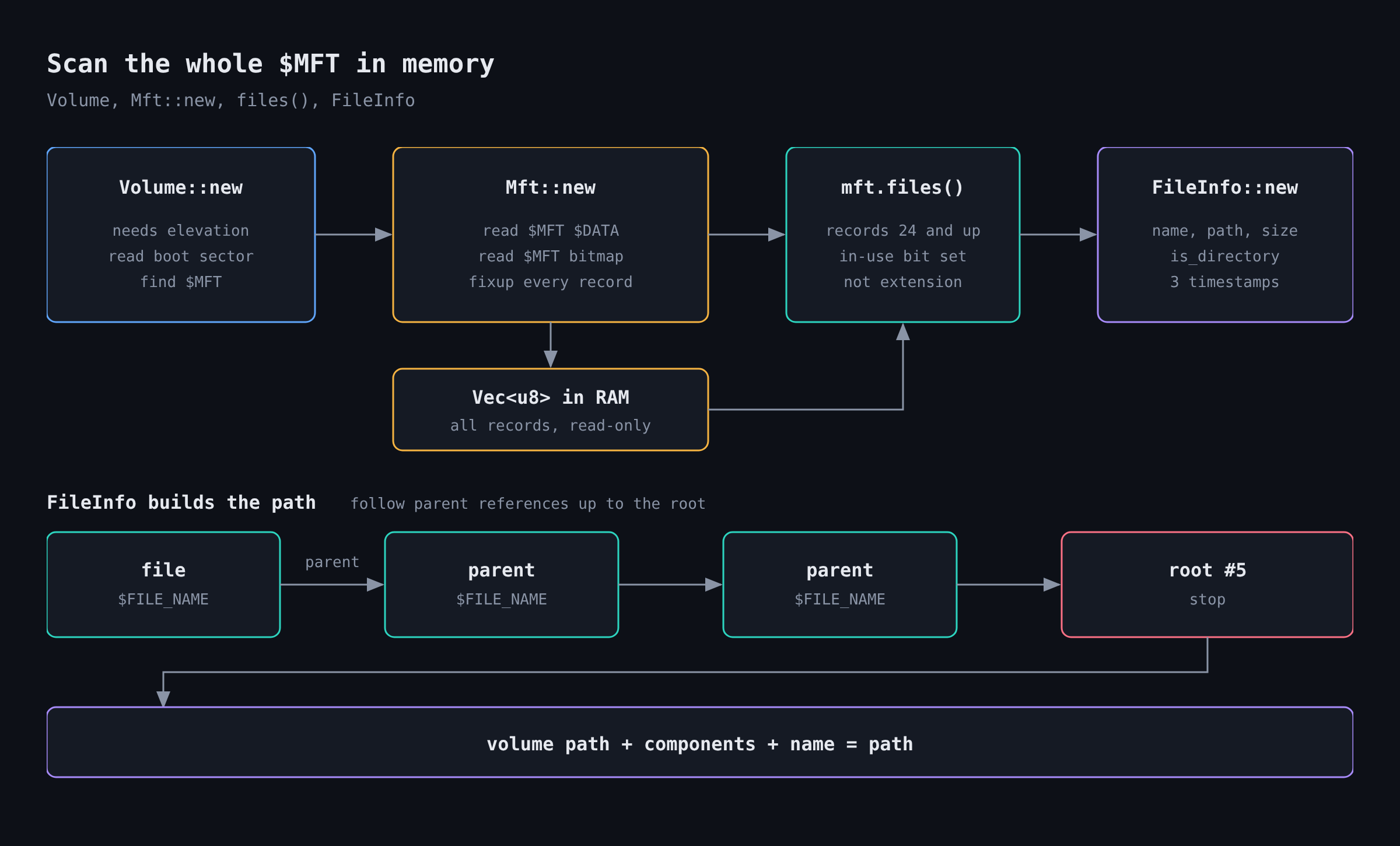The height and width of the screenshot is (846, 1400).
Task: Click the 'read boot sector' line
Action: pyautogui.click(x=181, y=256)
